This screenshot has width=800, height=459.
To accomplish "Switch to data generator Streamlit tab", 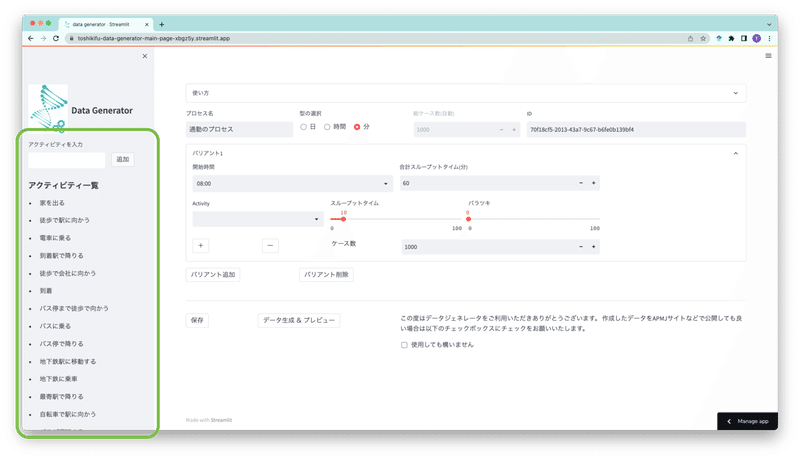I will 105,24.
